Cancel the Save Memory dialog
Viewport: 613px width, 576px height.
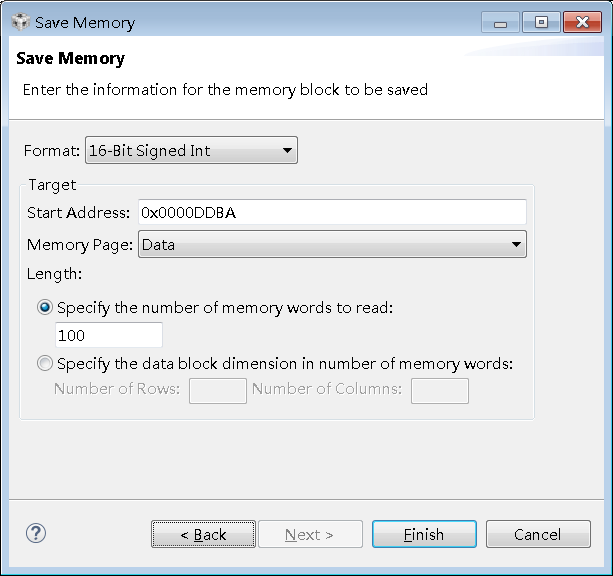(x=538, y=535)
